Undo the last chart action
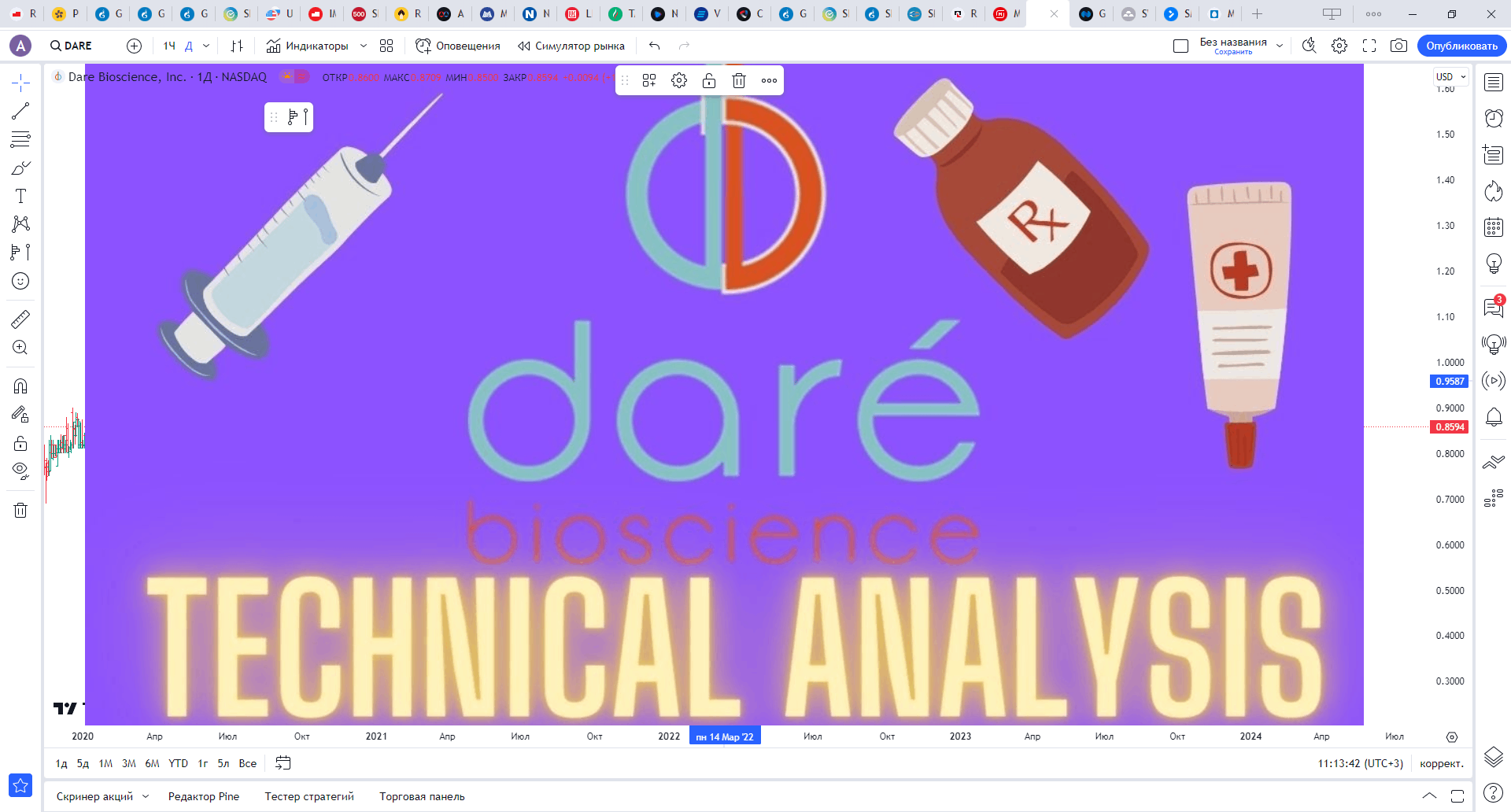The image size is (1511, 812). click(654, 46)
